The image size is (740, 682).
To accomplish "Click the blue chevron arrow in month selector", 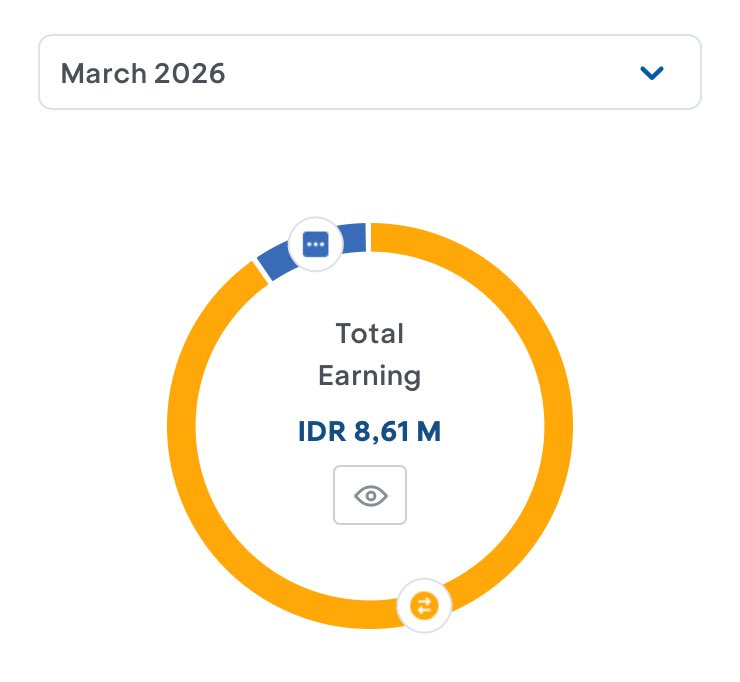I will (652, 73).
